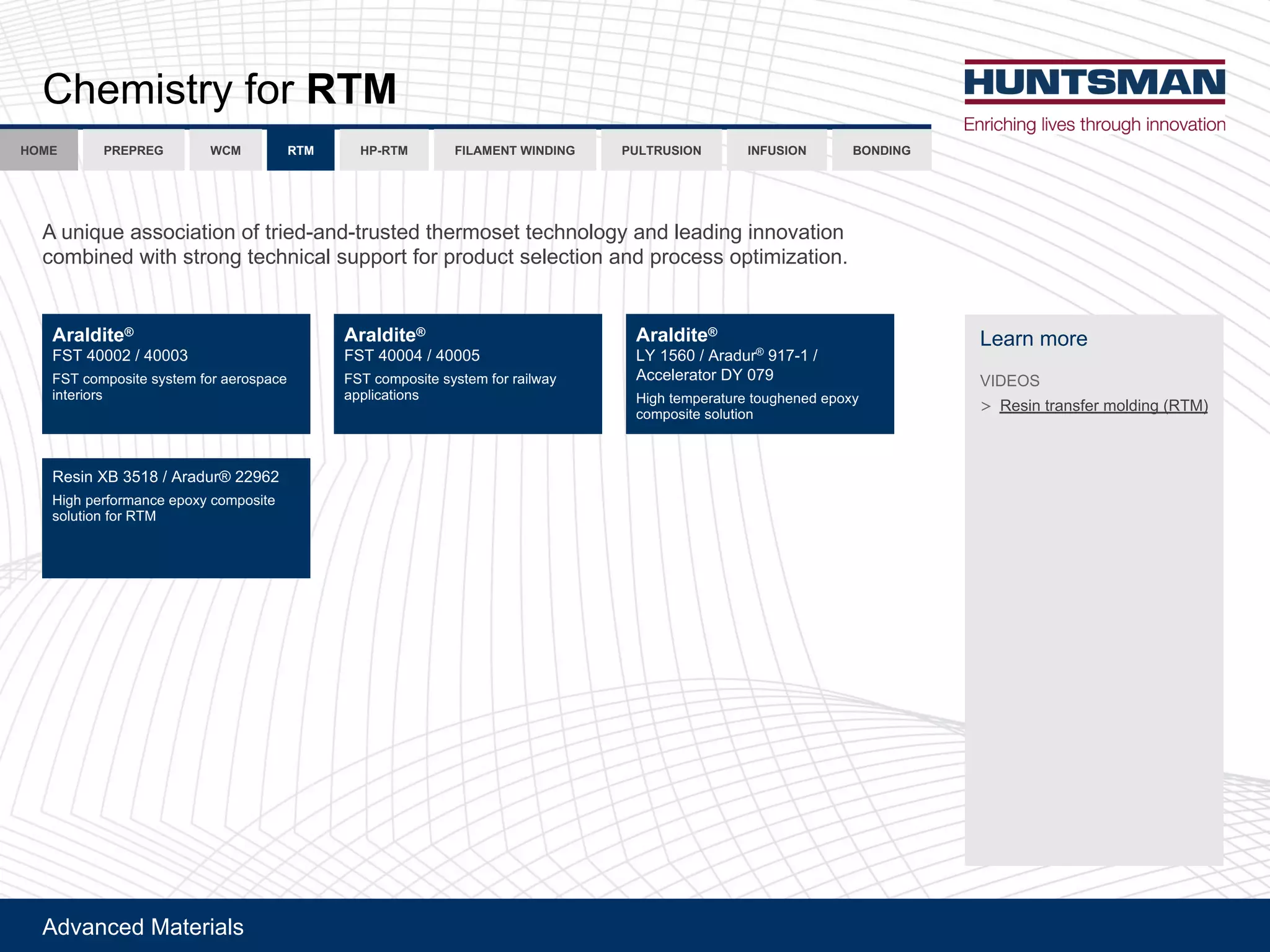Viewport: 1270px width, 952px height.
Task: Open the BONDING tab
Action: click(x=881, y=151)
